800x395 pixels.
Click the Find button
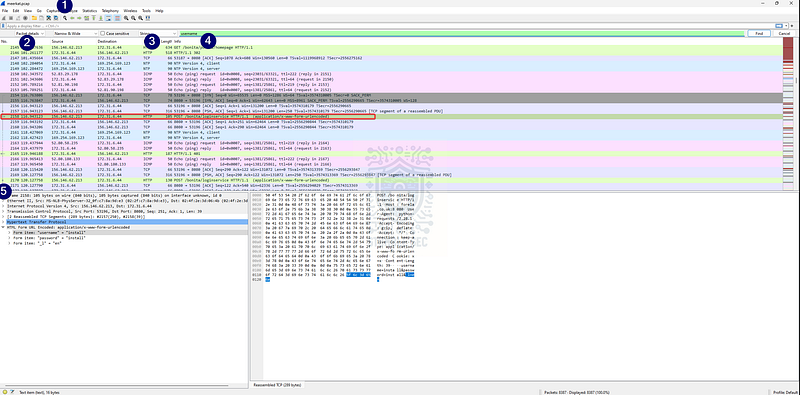point(759,33)
